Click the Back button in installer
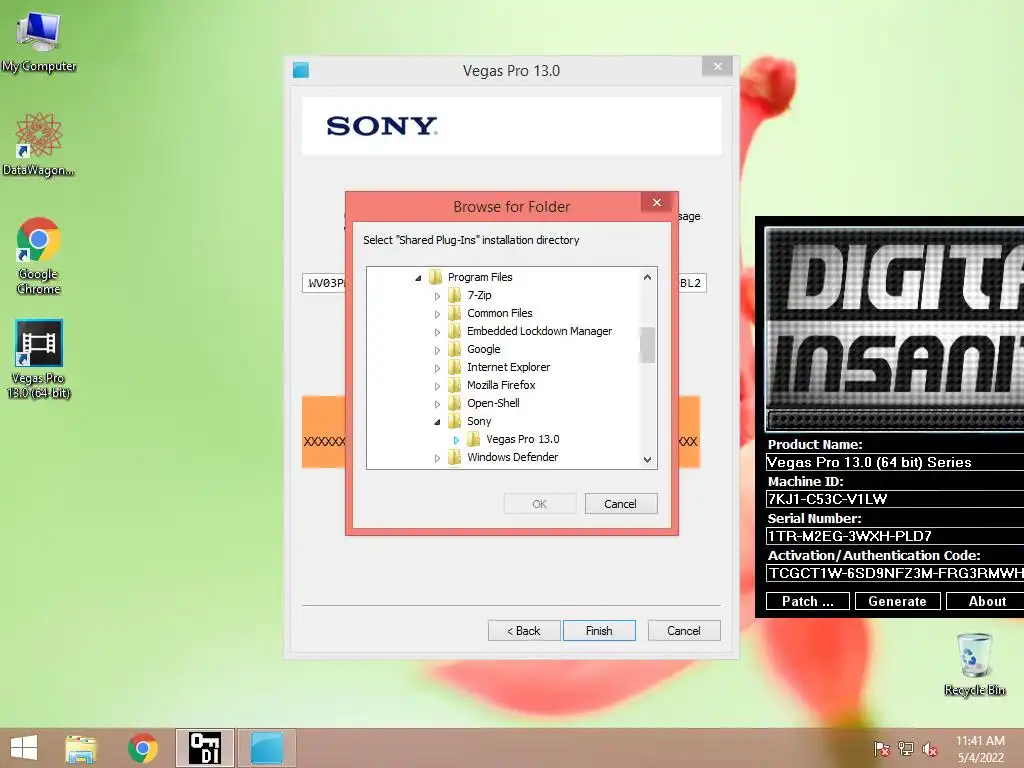Image resolution: width=1024 pixels, height=768 pixels. [524, 630]
